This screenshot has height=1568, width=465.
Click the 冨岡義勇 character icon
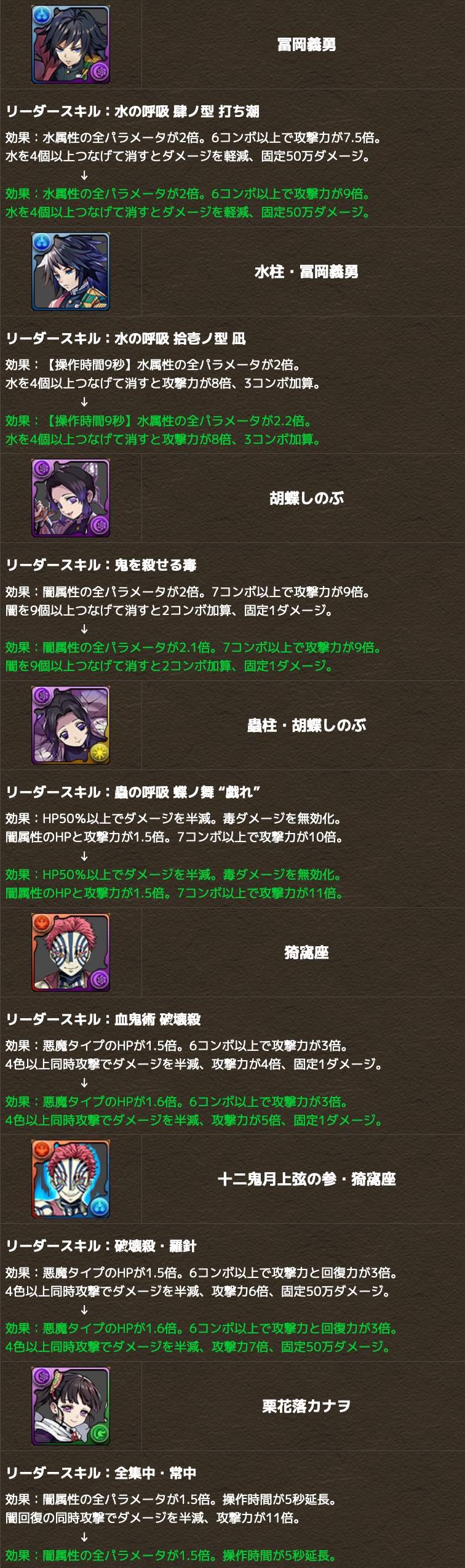coord(71,44)
